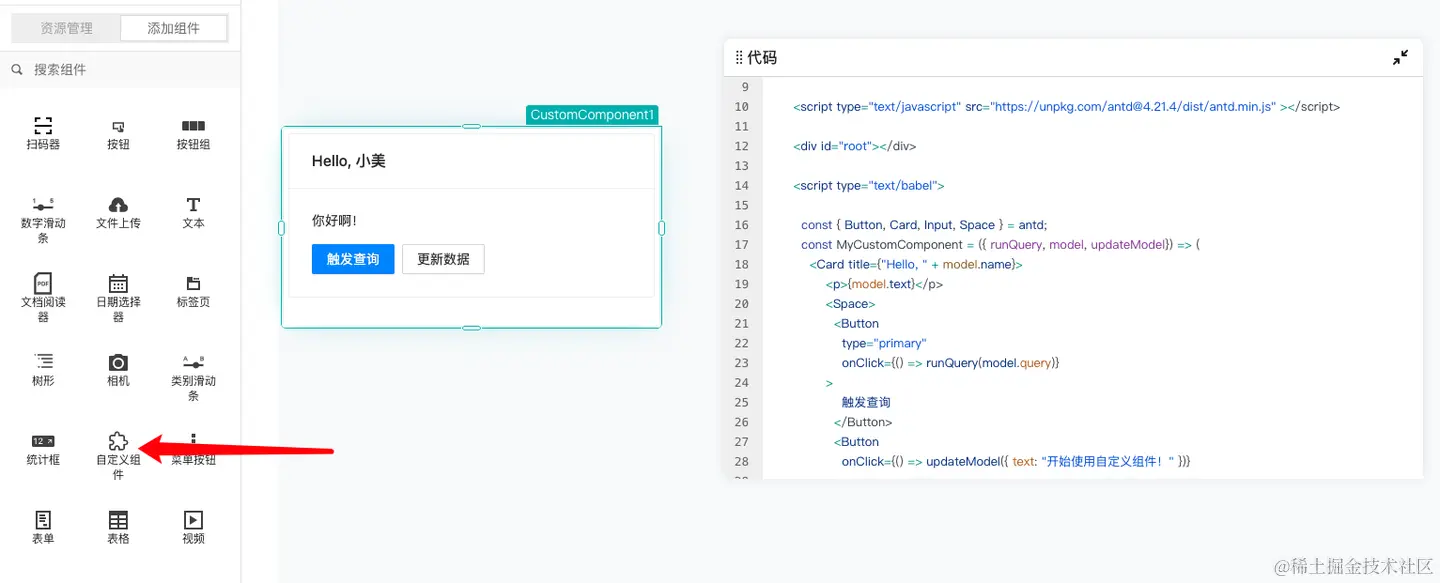
Task: Choose the 表单 form component icon
Action: pyautogui.click(x=43, y=520)
